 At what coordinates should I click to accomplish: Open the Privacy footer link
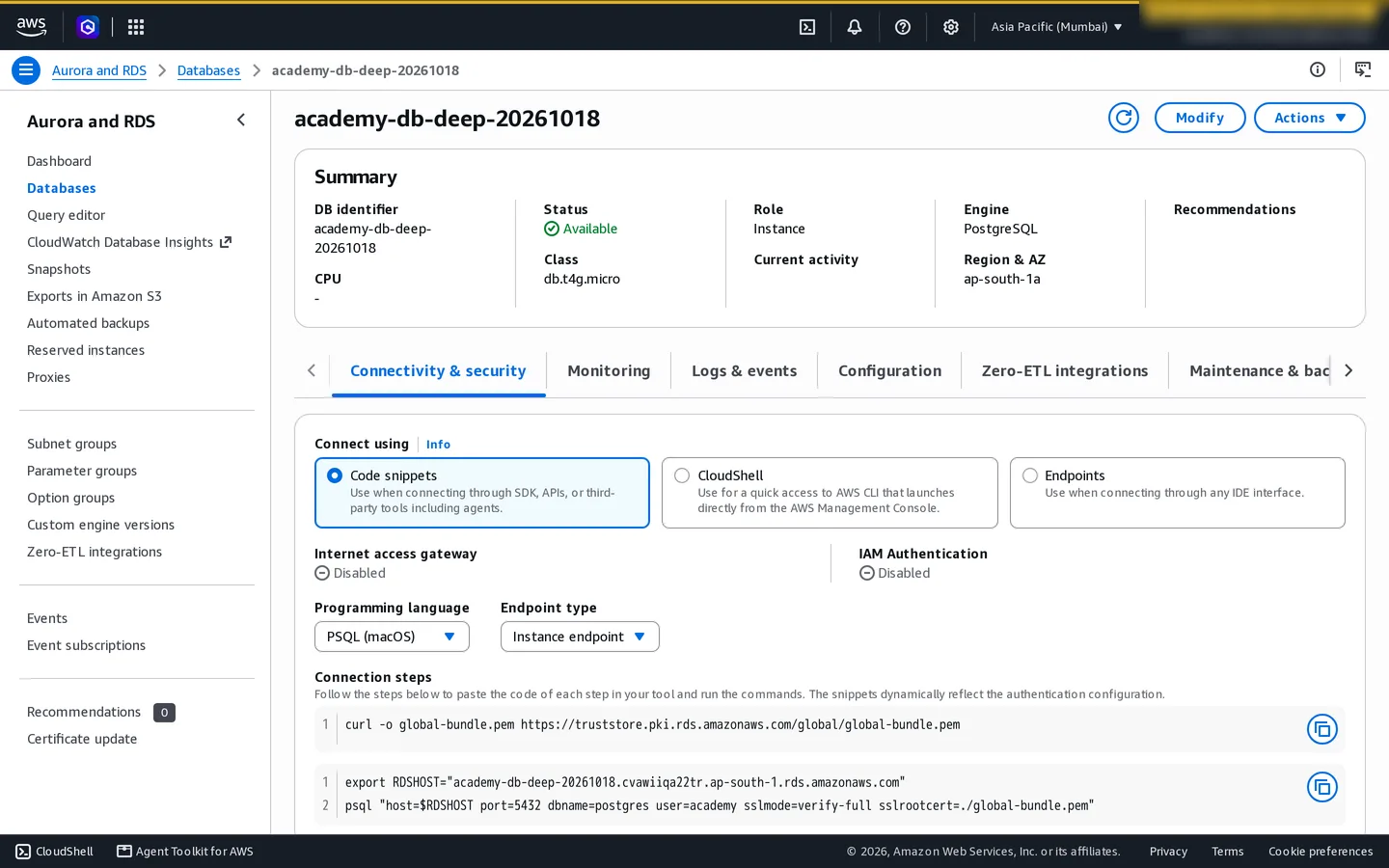tap(1168, 852)
